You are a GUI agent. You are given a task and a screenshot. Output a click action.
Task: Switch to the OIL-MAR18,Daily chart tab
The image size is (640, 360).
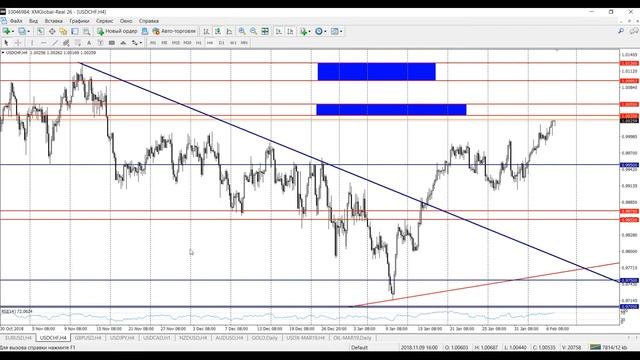tap(353, 338)
